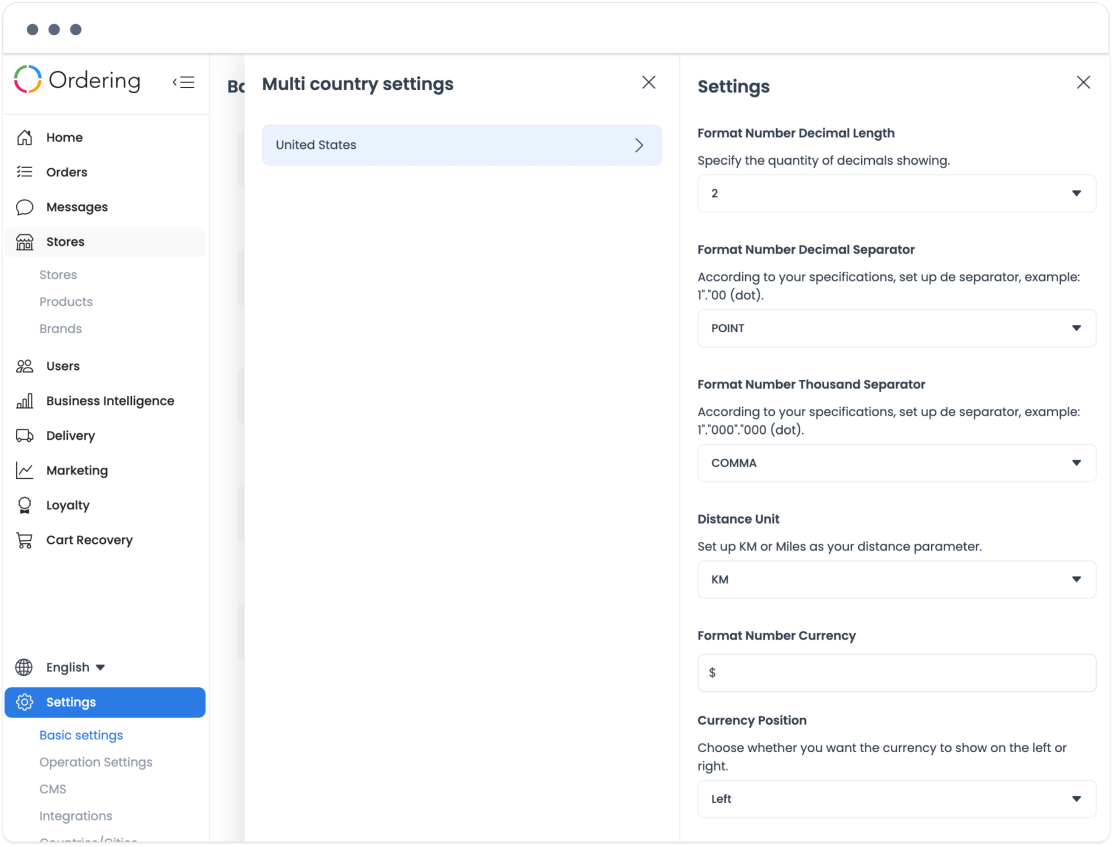Open the Products submenu link
This screenshot has width=1113, height=847.
(x=66, y=302)
